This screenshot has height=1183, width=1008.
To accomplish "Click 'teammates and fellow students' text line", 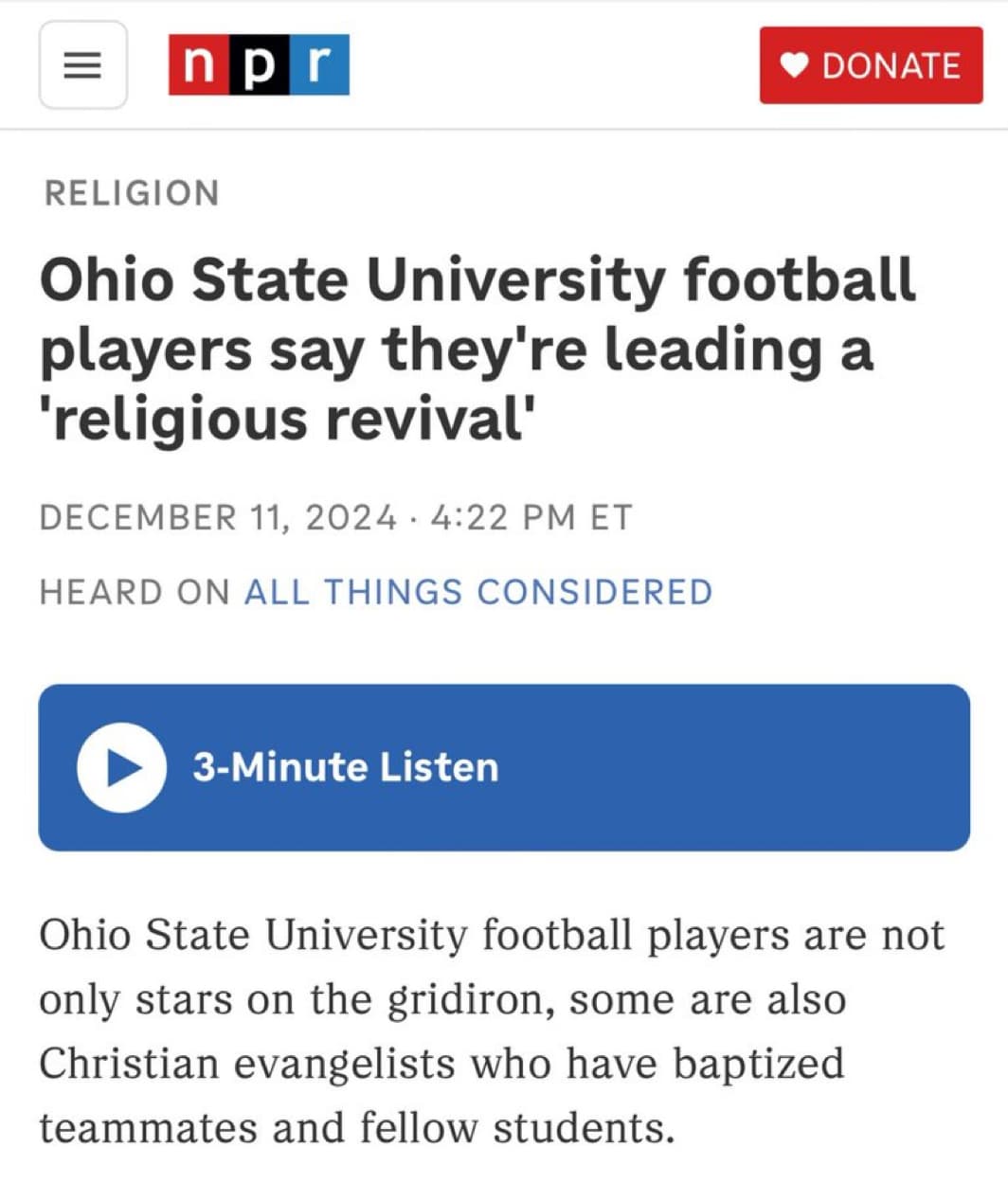I will point(357,1128).
